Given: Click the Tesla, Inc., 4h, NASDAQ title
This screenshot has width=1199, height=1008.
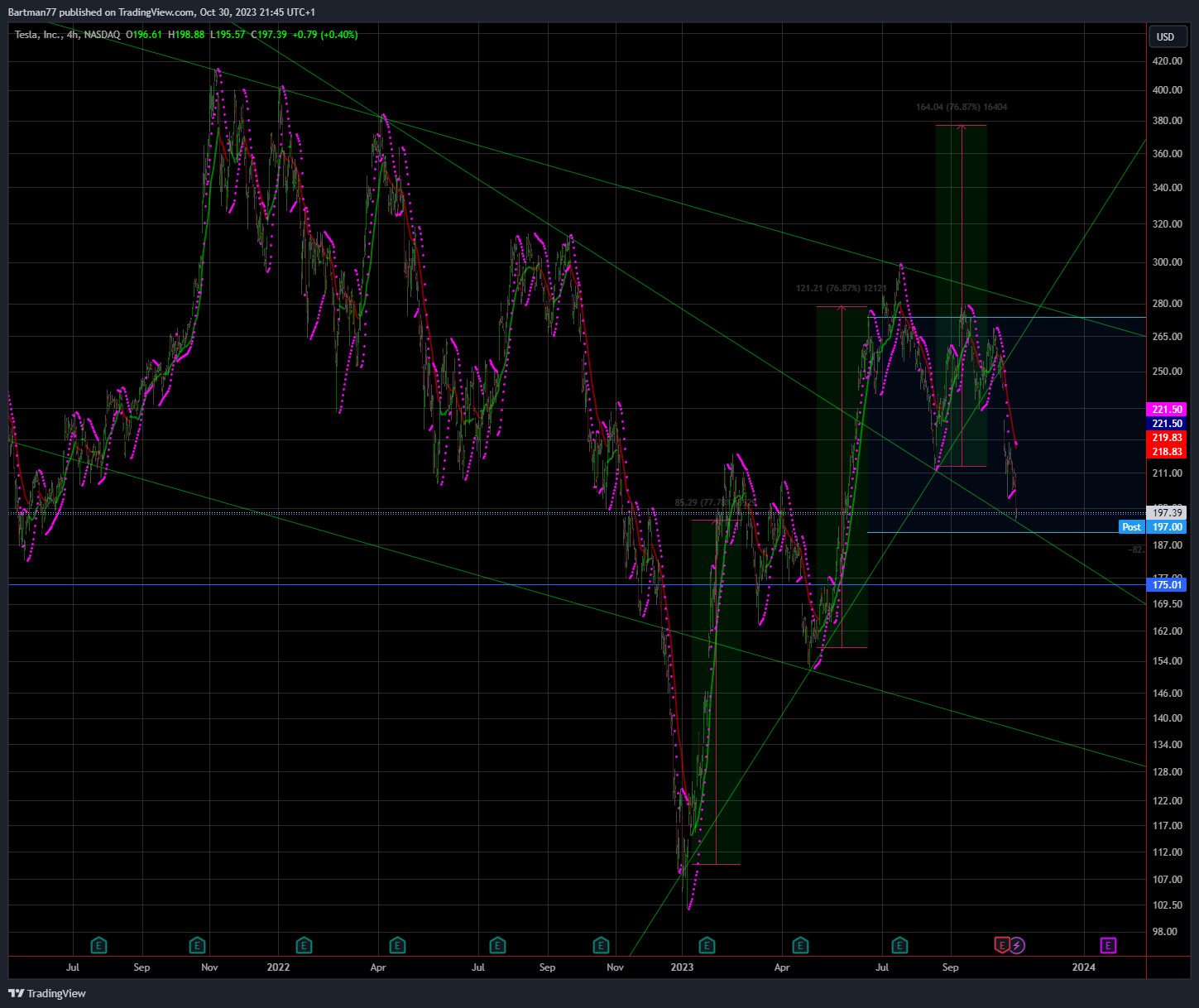Looking at the screenshot, I should click(67, 35).
